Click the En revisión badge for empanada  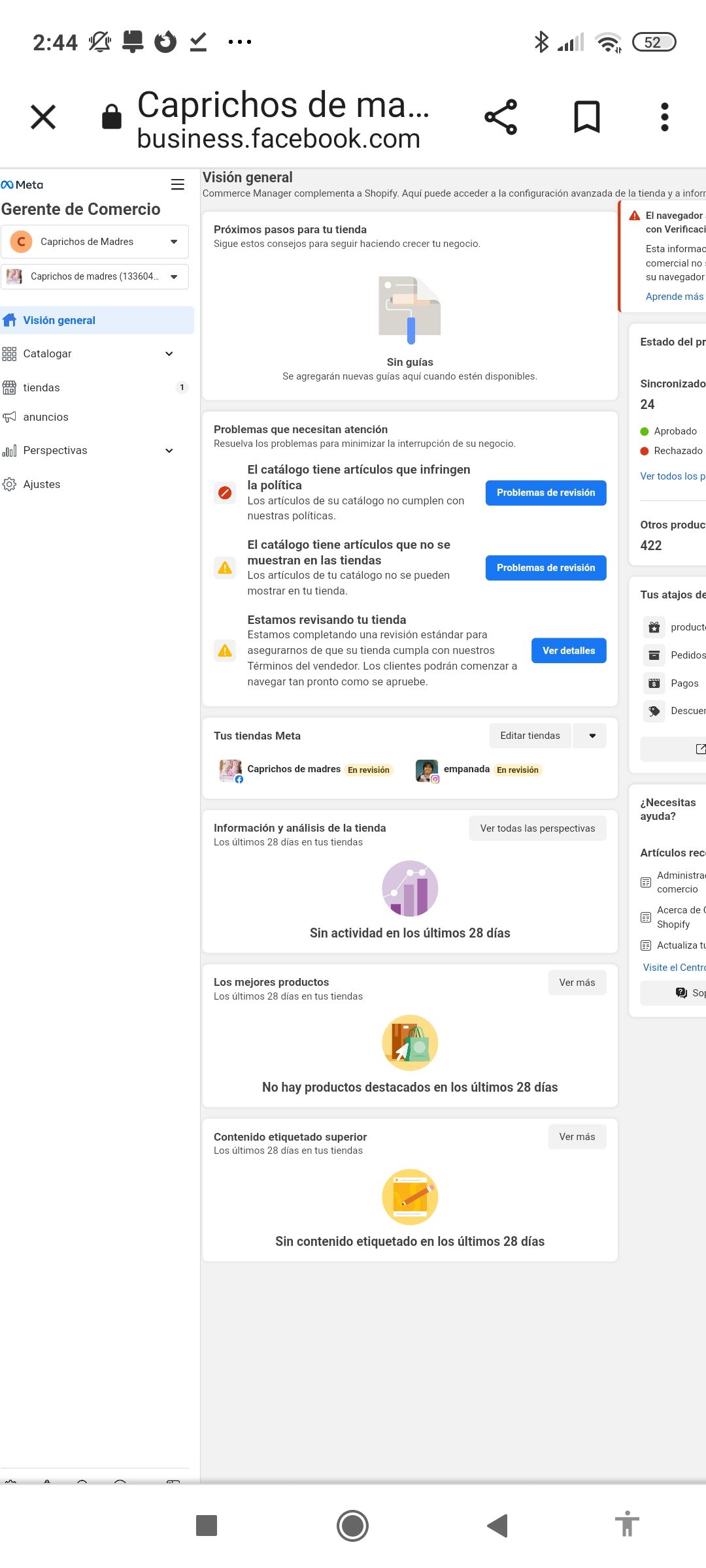518,770
